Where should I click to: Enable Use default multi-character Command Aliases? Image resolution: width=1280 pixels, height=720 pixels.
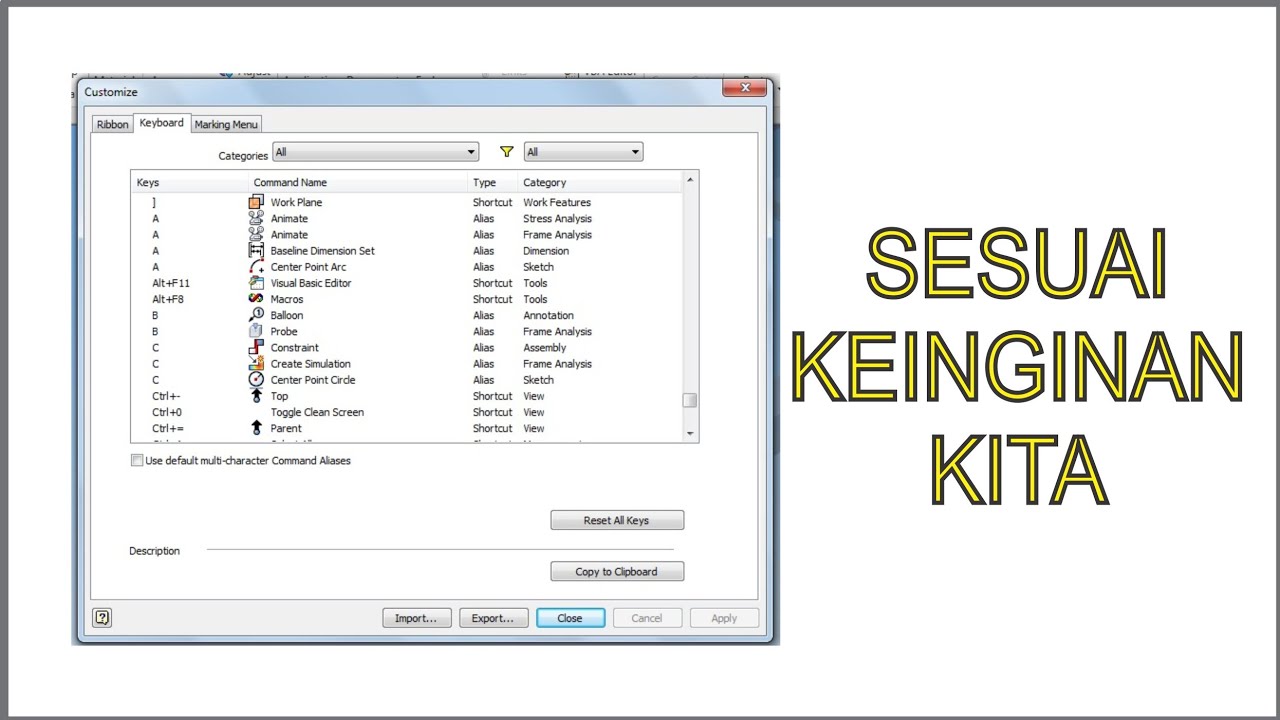[137, 461]
